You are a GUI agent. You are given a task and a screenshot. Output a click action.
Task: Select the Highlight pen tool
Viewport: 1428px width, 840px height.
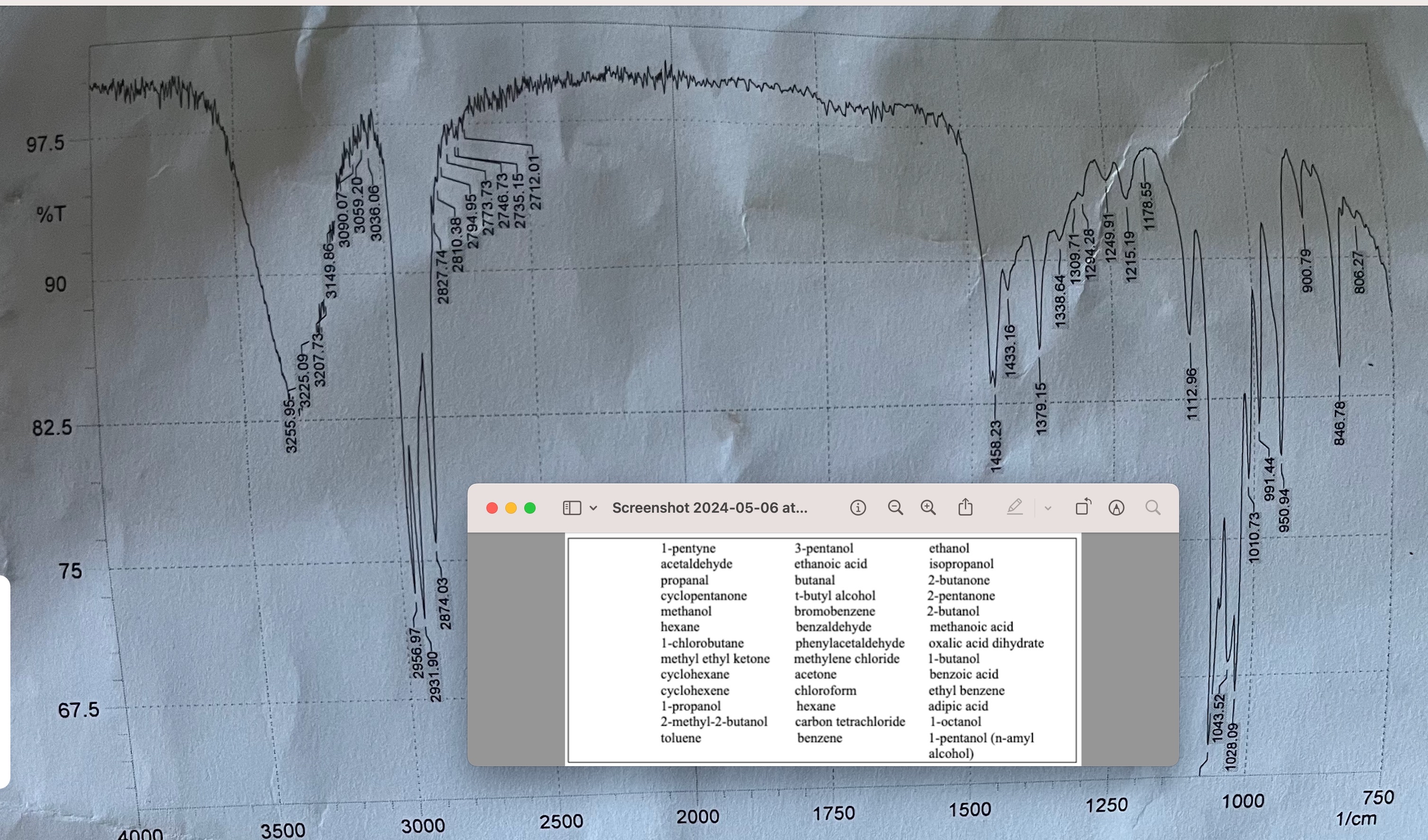click(x=1014, y=507)
